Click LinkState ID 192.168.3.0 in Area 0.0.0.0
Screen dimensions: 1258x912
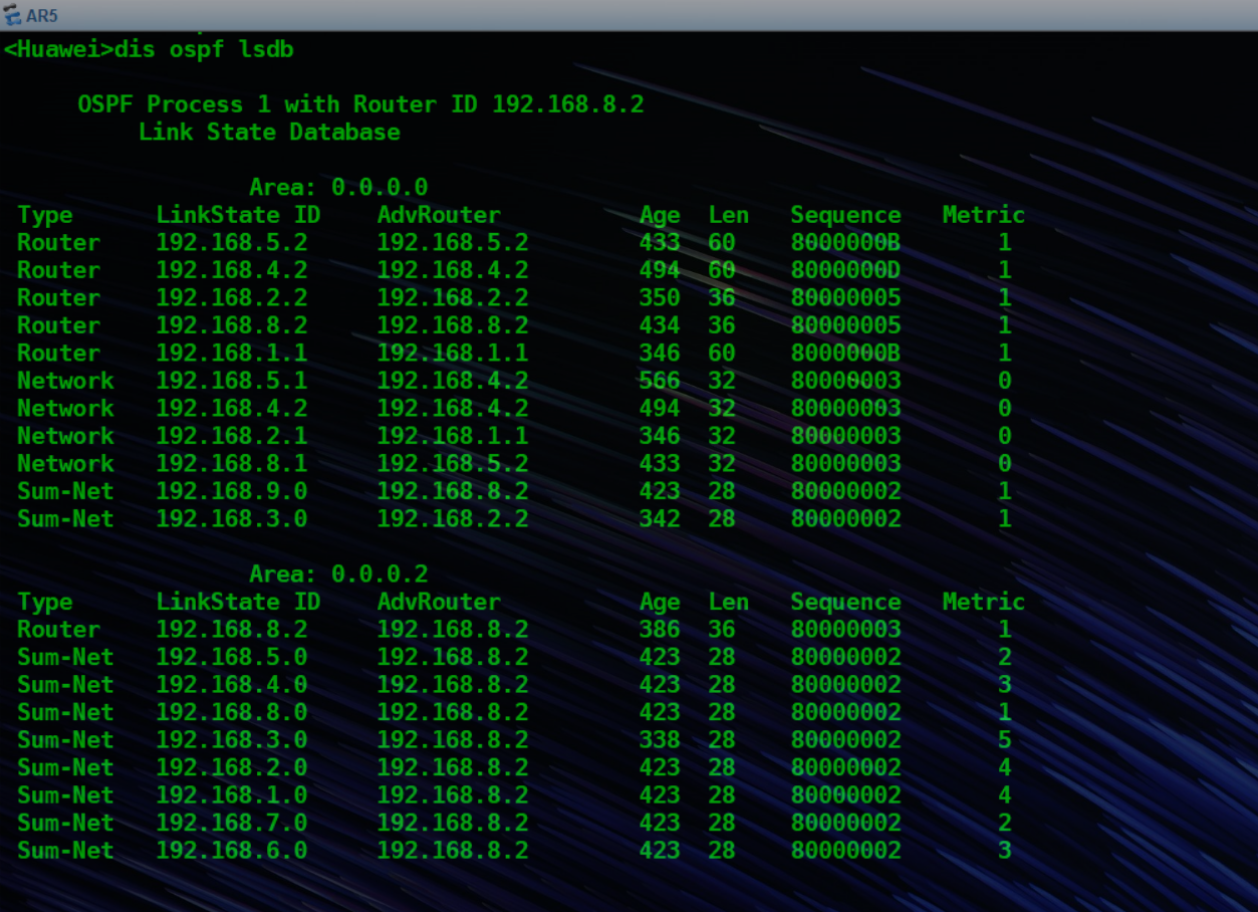(232, 519)
